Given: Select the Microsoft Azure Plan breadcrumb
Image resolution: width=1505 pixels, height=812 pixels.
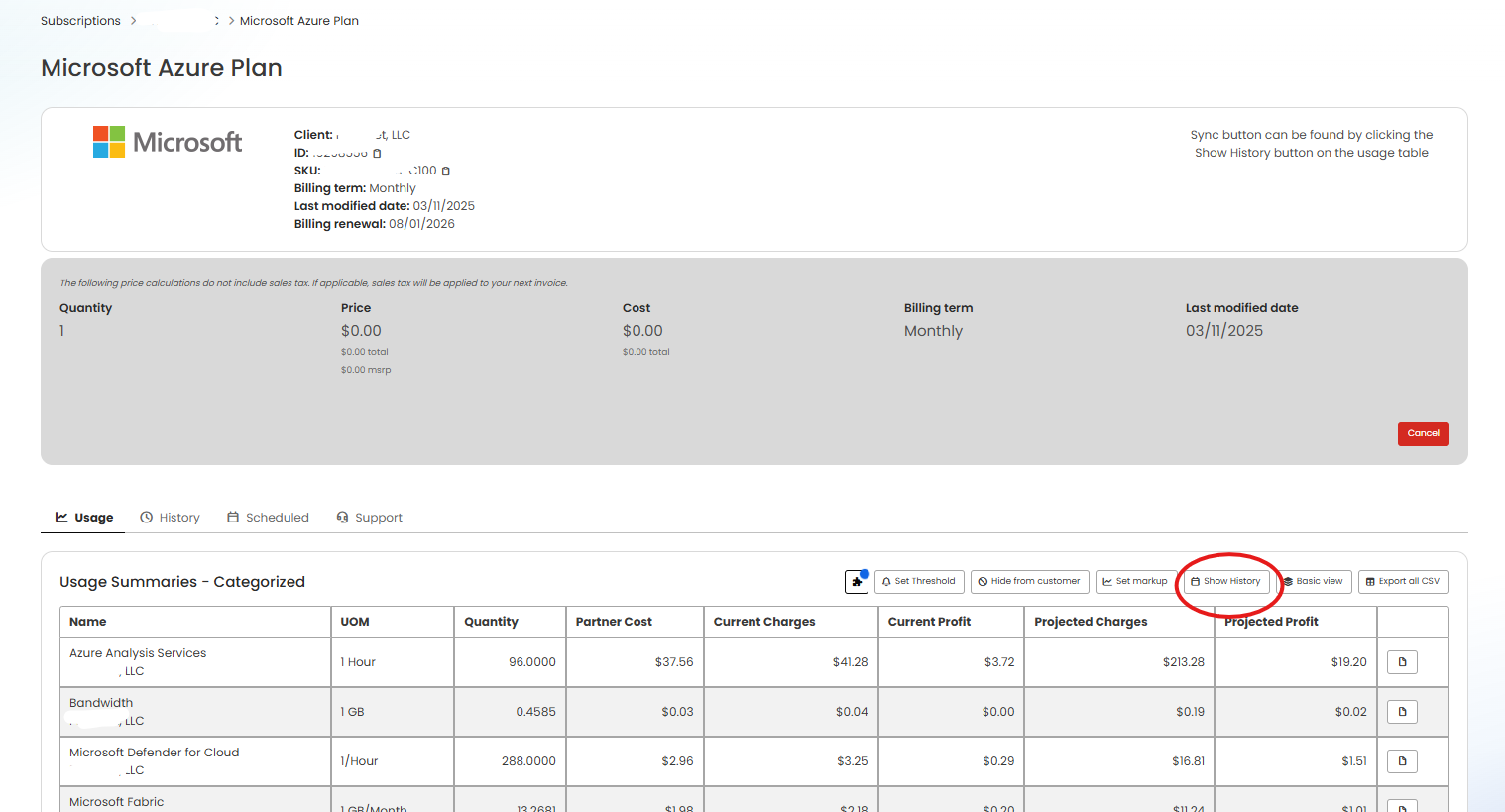Looking at the screenshot, I should click(x=299, y=21).
